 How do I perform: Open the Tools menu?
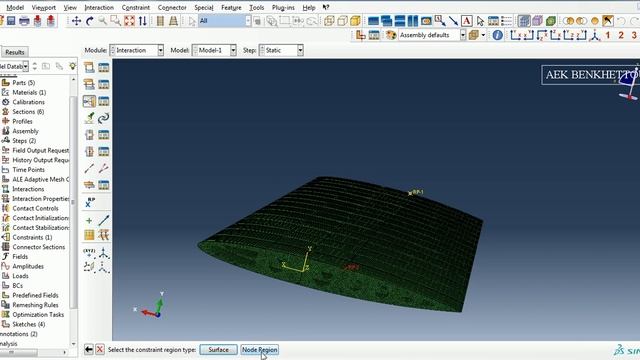point(256,7)
